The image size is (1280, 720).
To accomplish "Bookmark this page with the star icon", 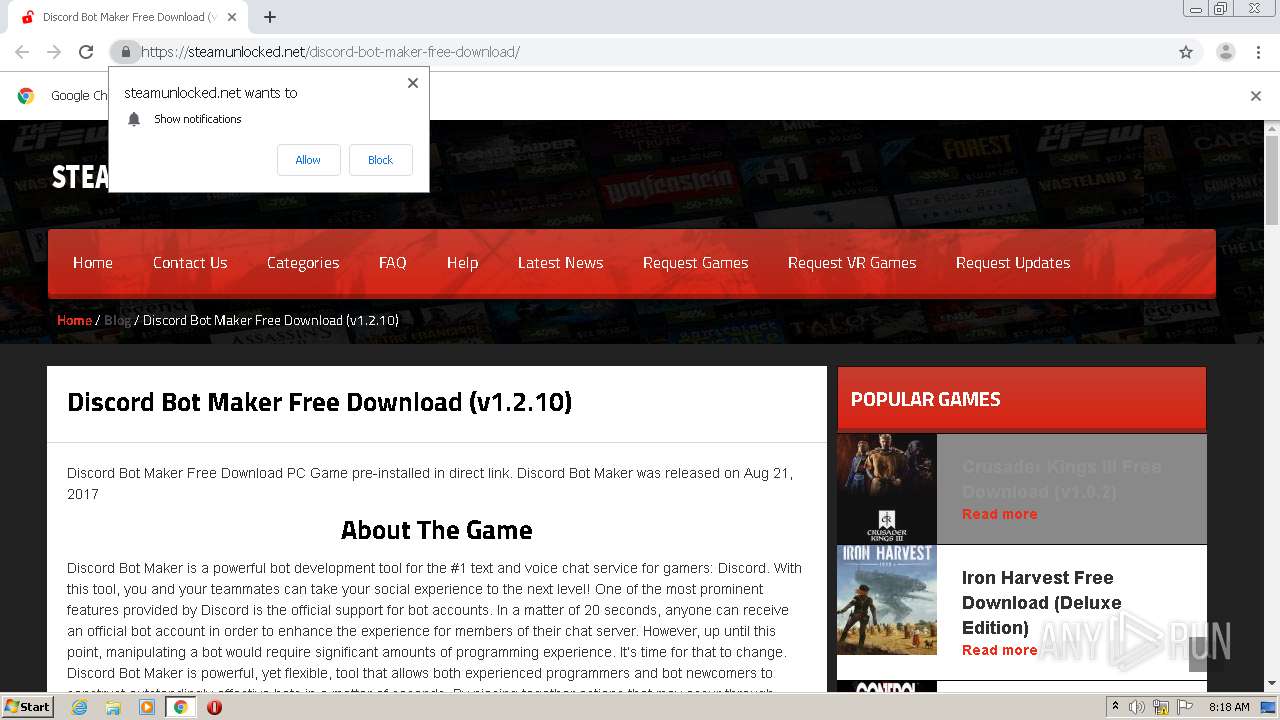I will click(1186, 52).
